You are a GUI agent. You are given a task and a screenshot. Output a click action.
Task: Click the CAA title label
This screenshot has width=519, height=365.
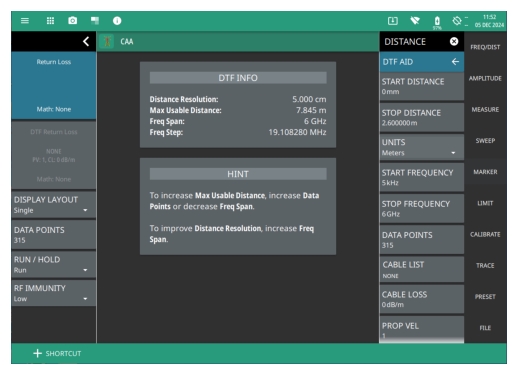(x=127, y=41)
